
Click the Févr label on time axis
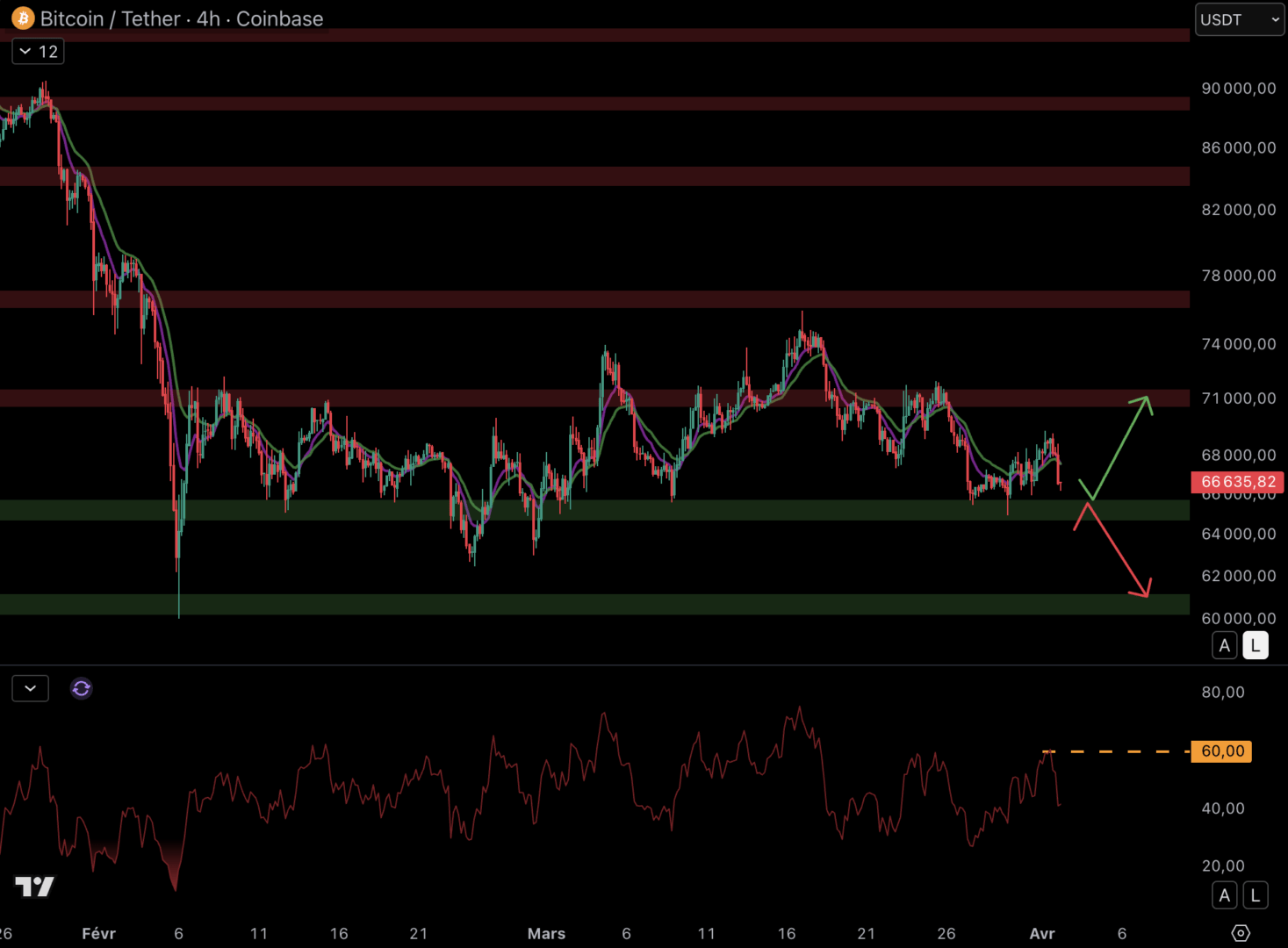(x=98, y=934)
